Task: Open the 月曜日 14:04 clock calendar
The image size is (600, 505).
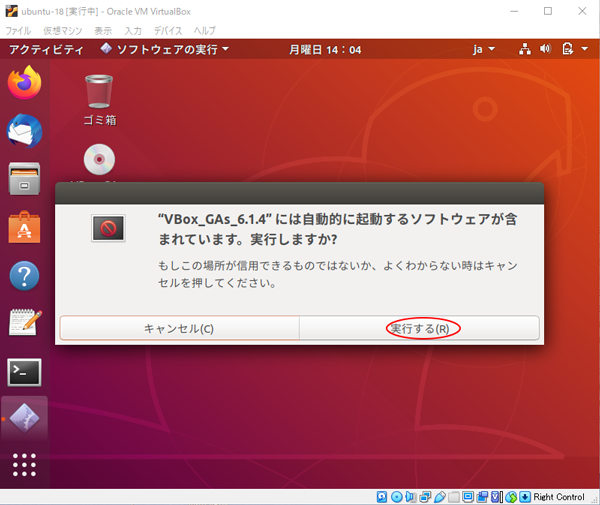Action: tap(325, 50)
